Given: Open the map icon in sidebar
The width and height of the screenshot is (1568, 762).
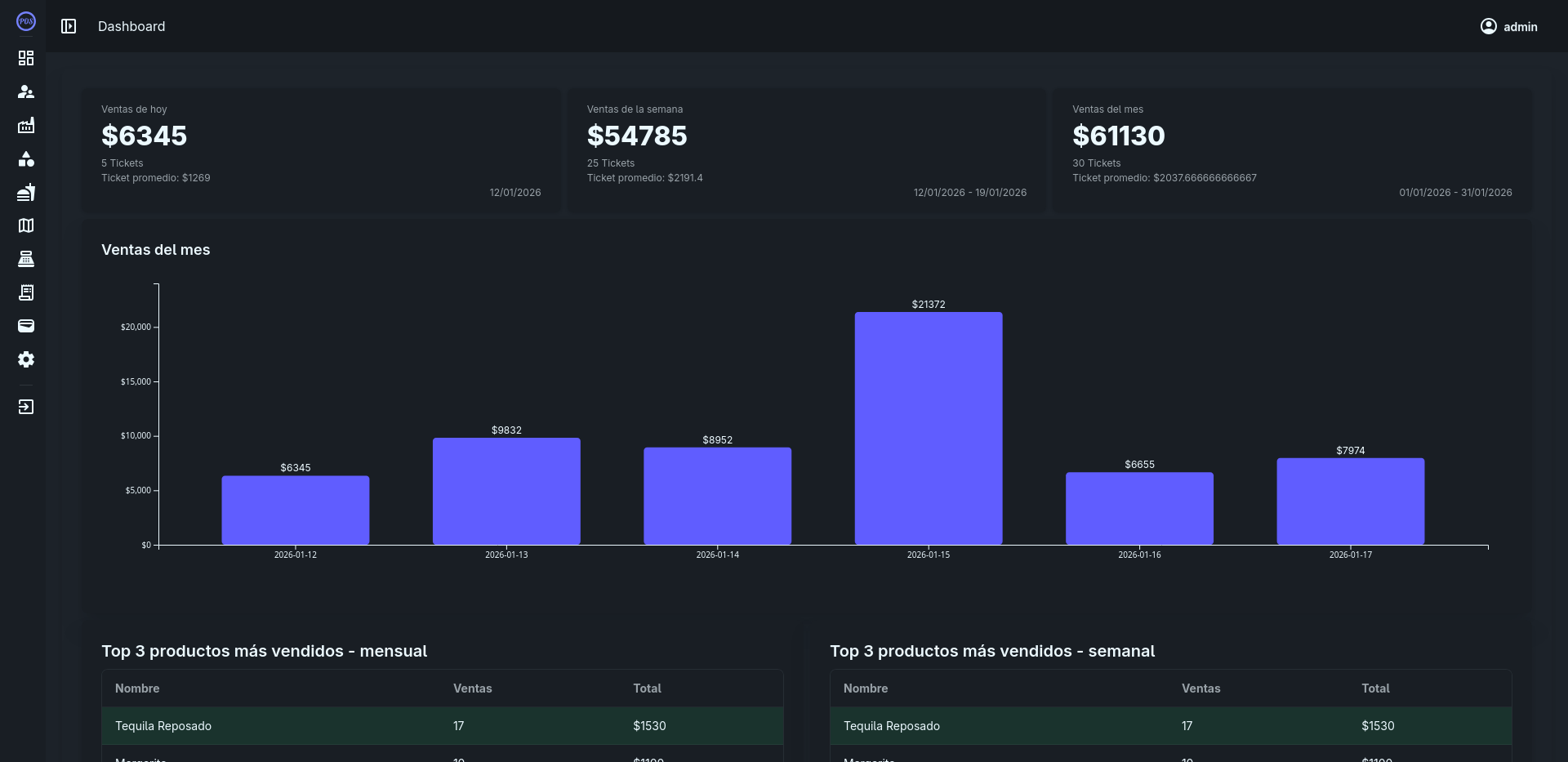Looking at the screenshot, I should (x=26, y=225).
